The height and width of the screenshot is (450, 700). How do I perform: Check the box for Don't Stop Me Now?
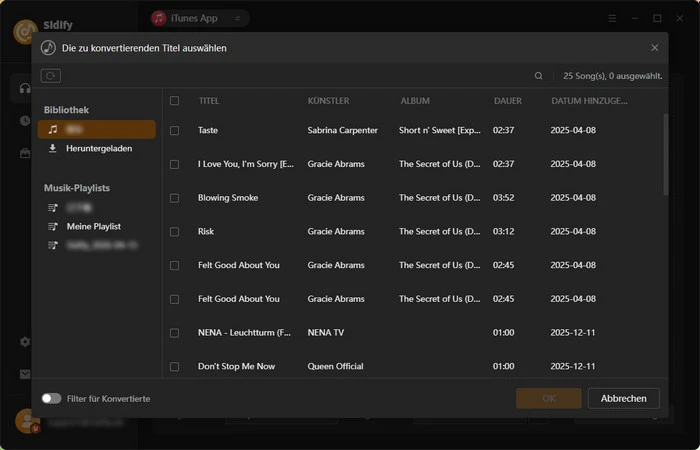tap(175, 367)
